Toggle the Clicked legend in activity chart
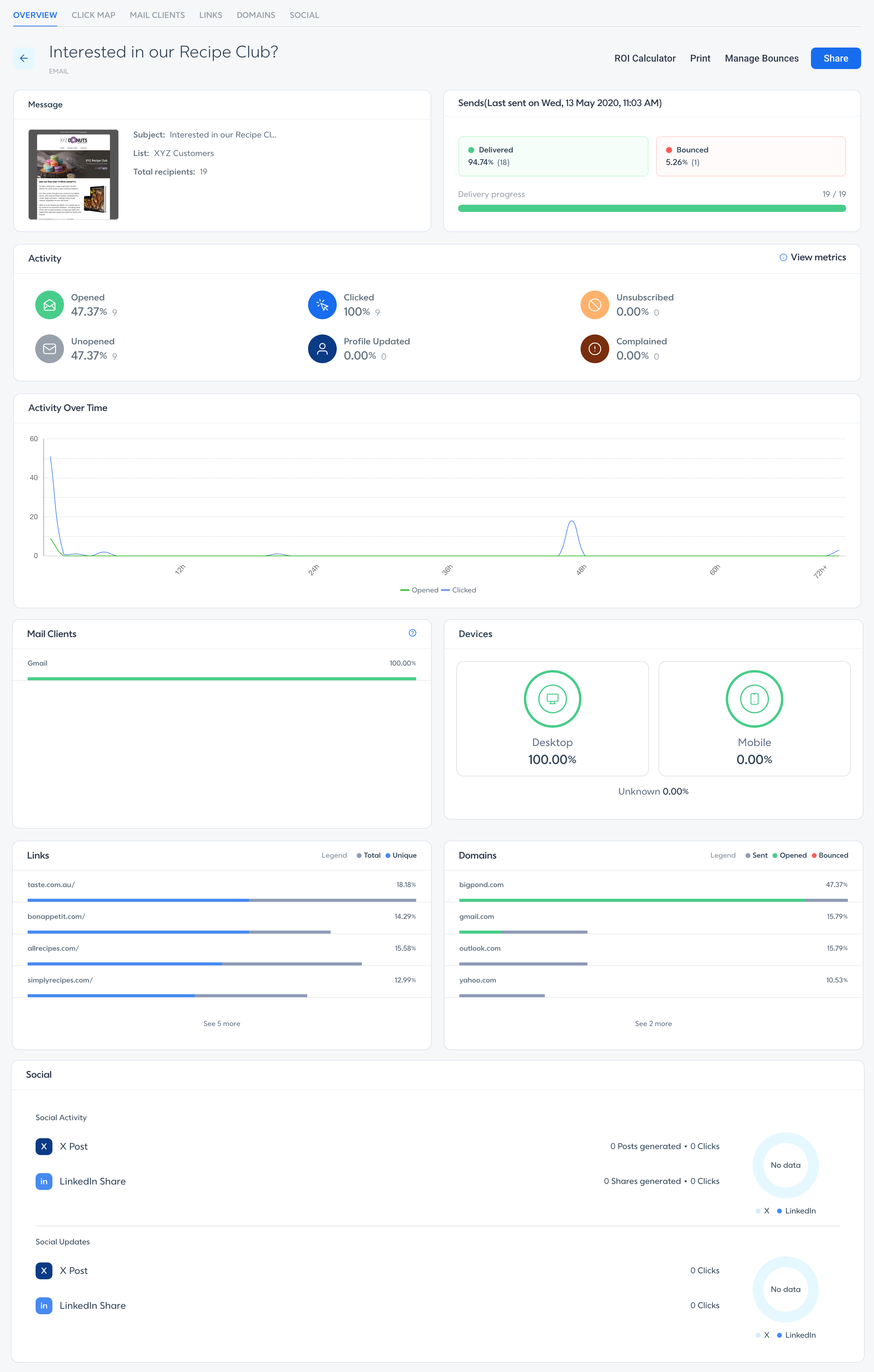The height and width of the screenshot is (1372, 874). coord(458,590)
